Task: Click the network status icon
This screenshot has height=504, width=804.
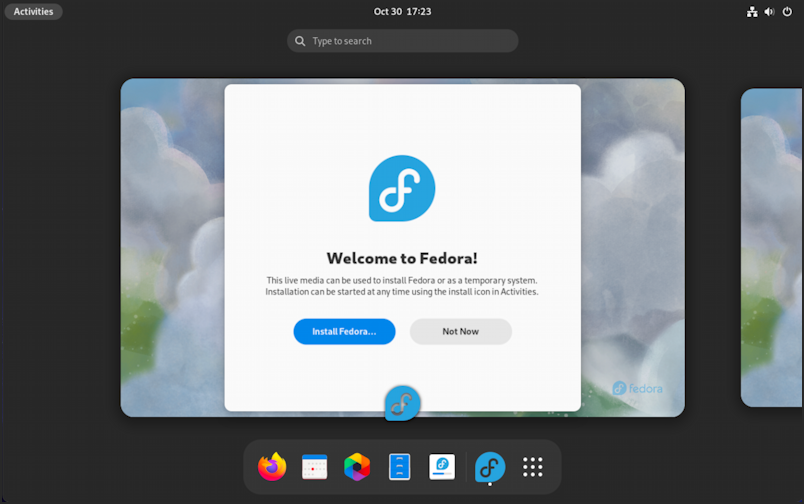Action: (x=752, y=11)
